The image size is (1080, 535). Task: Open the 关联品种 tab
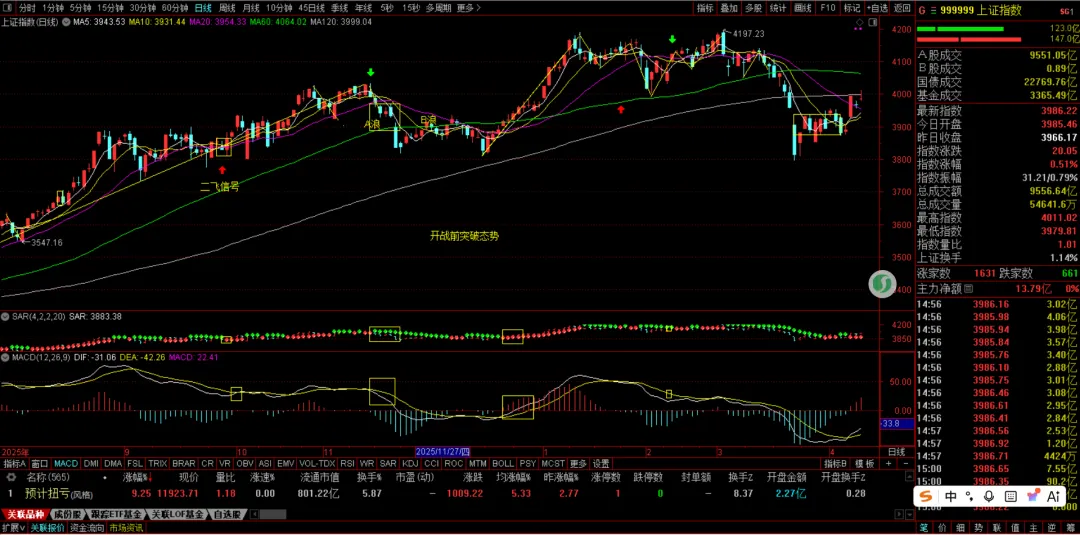(x=25, y=514)
